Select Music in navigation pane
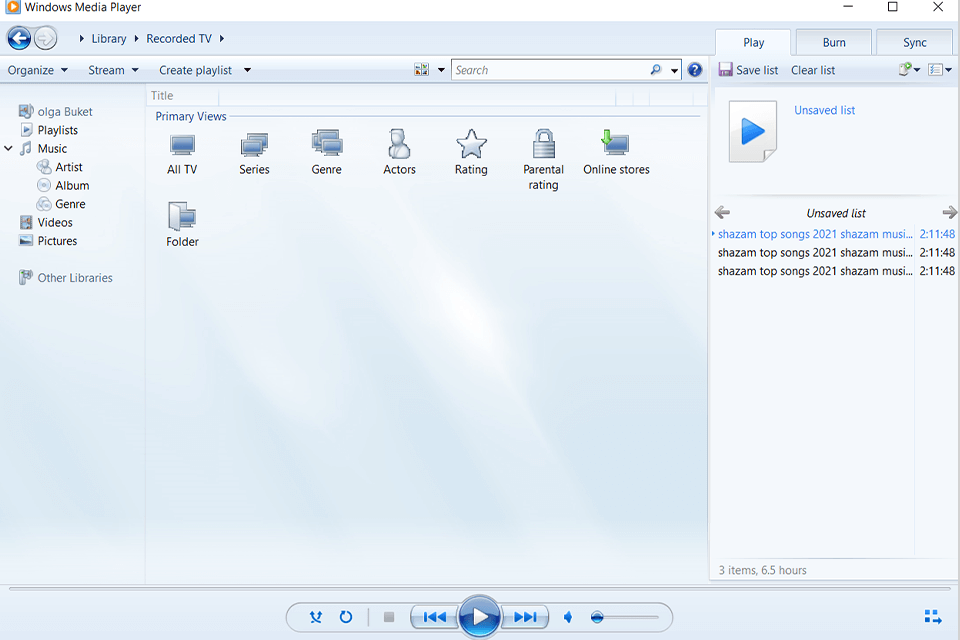The width and height of the screenshot is (960, 640). click(43, 148)
